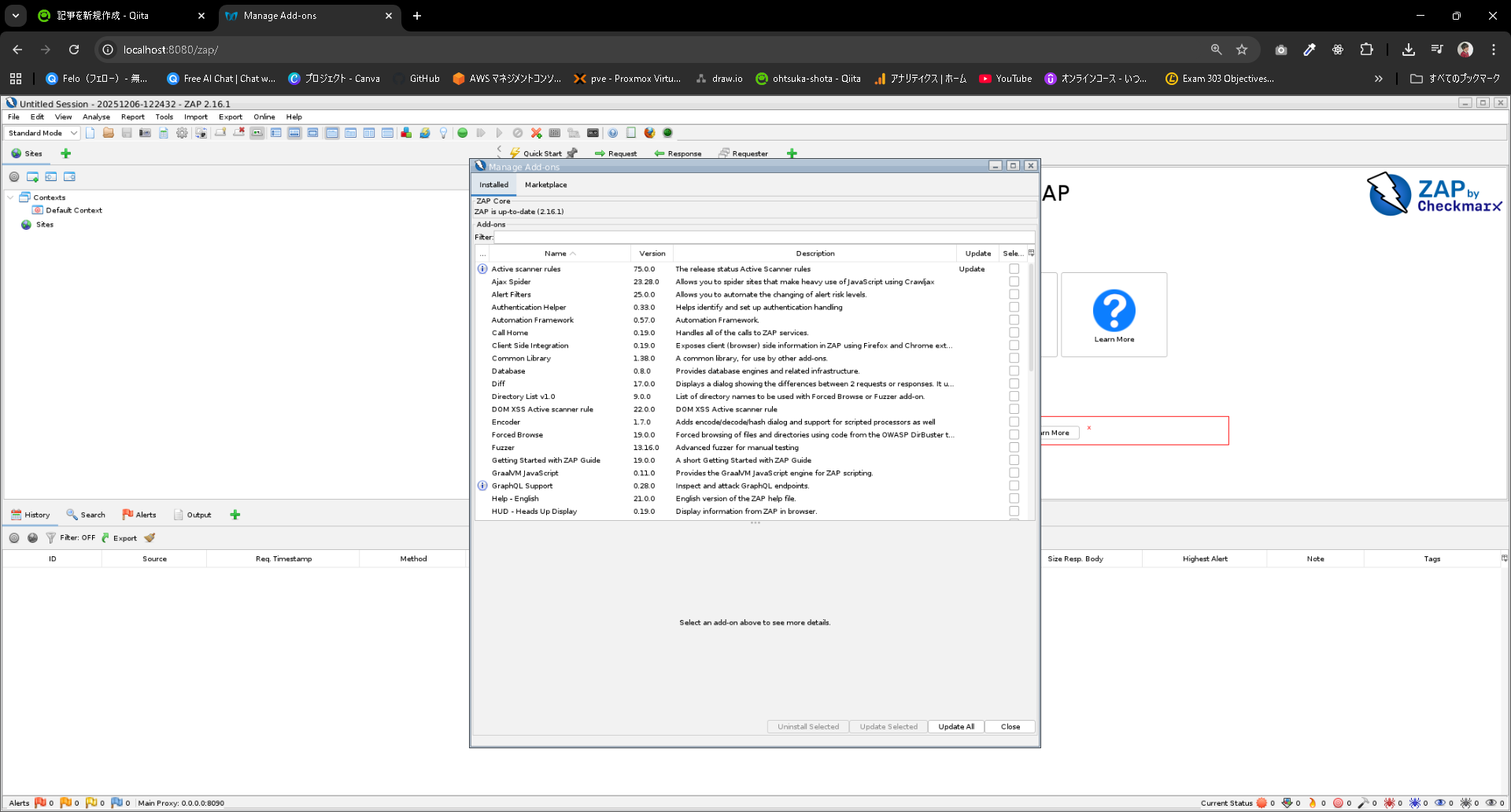Click the blue help question icon in toolbar
Image resolution: width=1511 pixels, height=812 pixels.
(x=613, y=133)
